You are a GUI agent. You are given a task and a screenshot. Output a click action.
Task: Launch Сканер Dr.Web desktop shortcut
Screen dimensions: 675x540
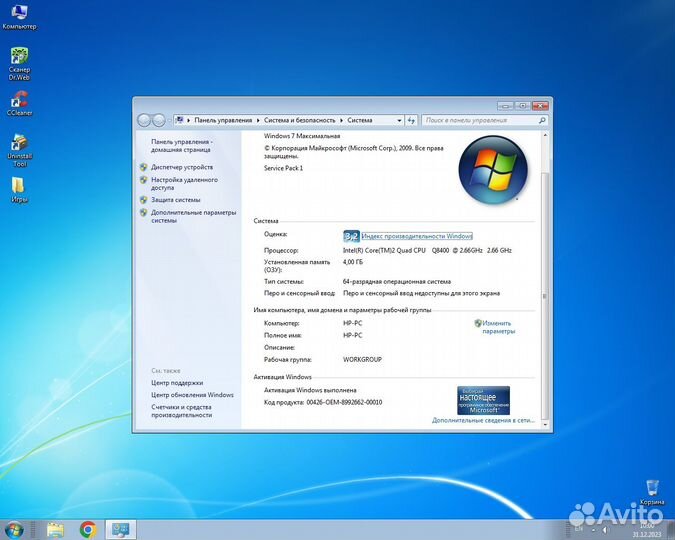19,64
